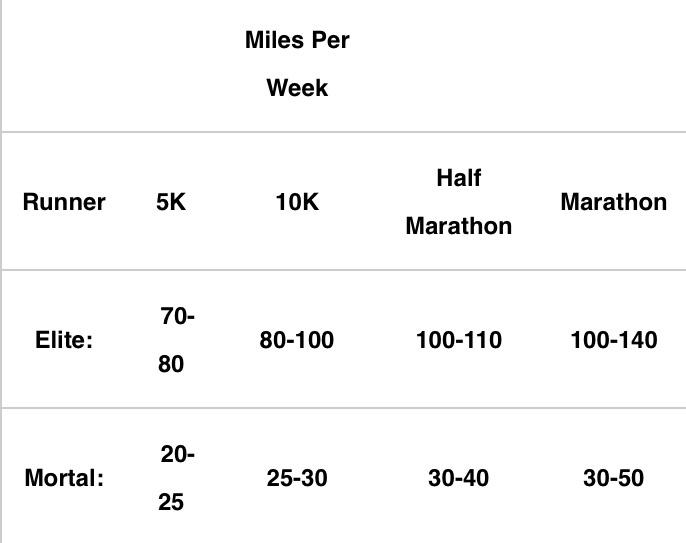The width and height of the screenshot is (686, 543).
Task: Click the Miles Per Week heading
Action: 297,65
